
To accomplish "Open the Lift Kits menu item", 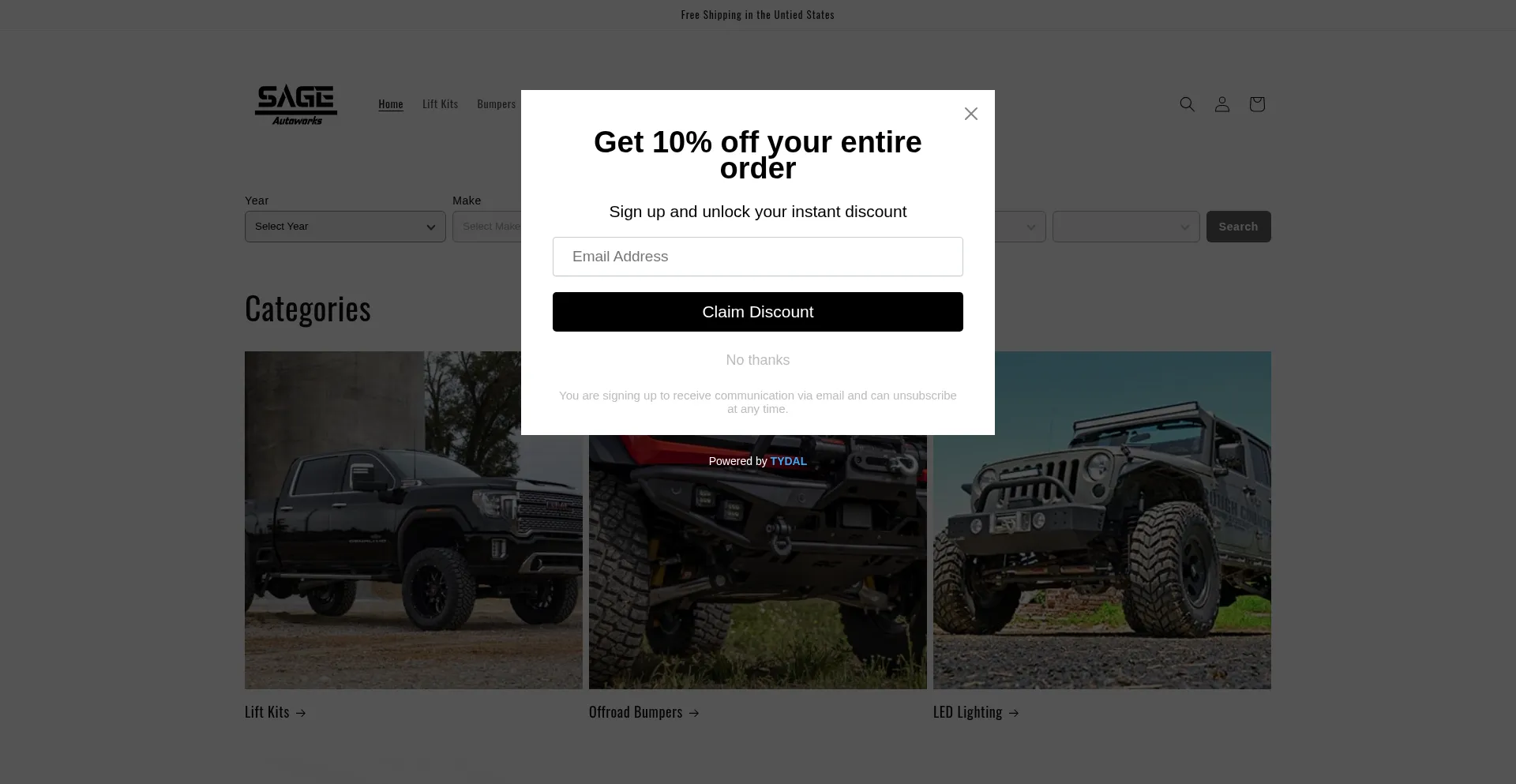I will (440, 104).
